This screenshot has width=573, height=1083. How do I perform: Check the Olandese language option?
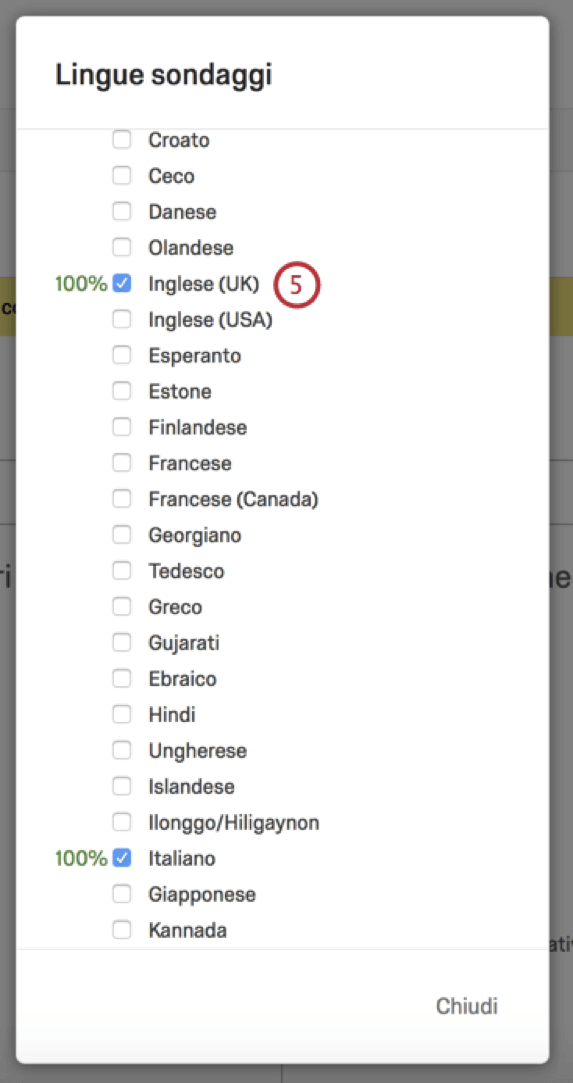(x=122, y=247)
